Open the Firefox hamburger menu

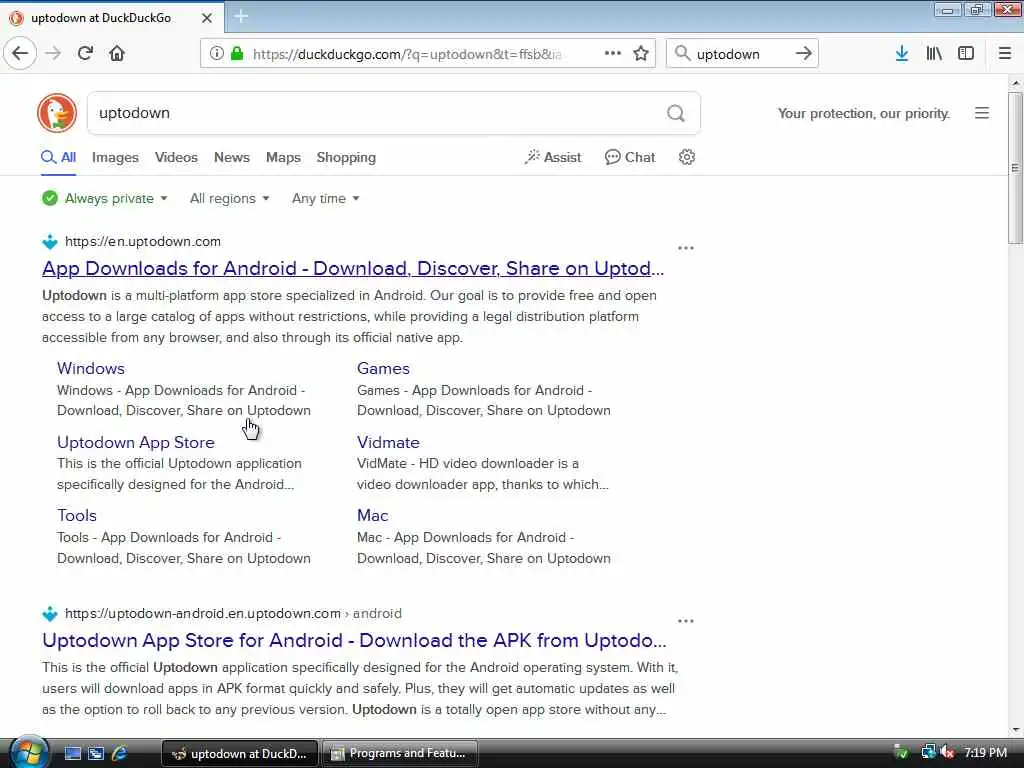[1005, 54]
